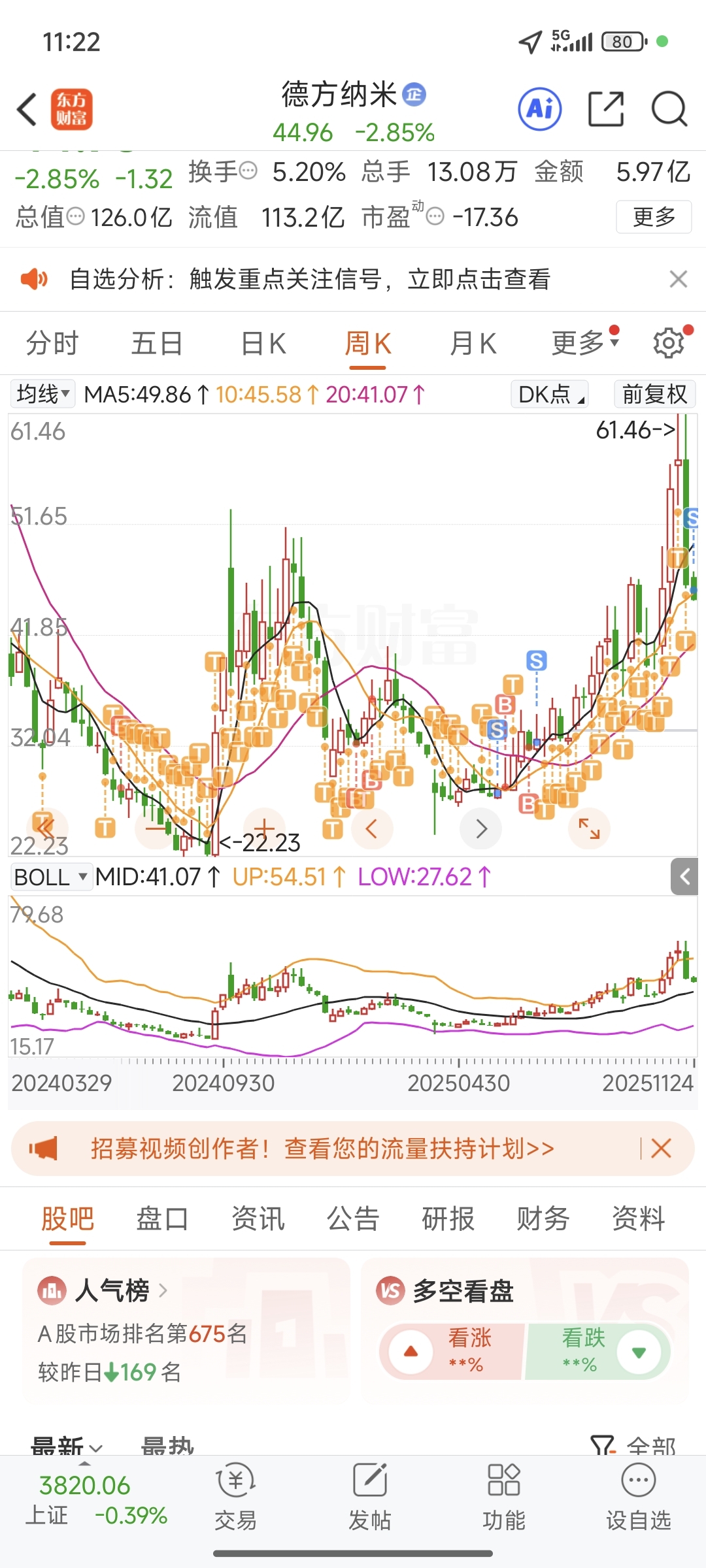Open the 研报 tab
This screenshot has height=1568, width=706.
[448, 1218]
